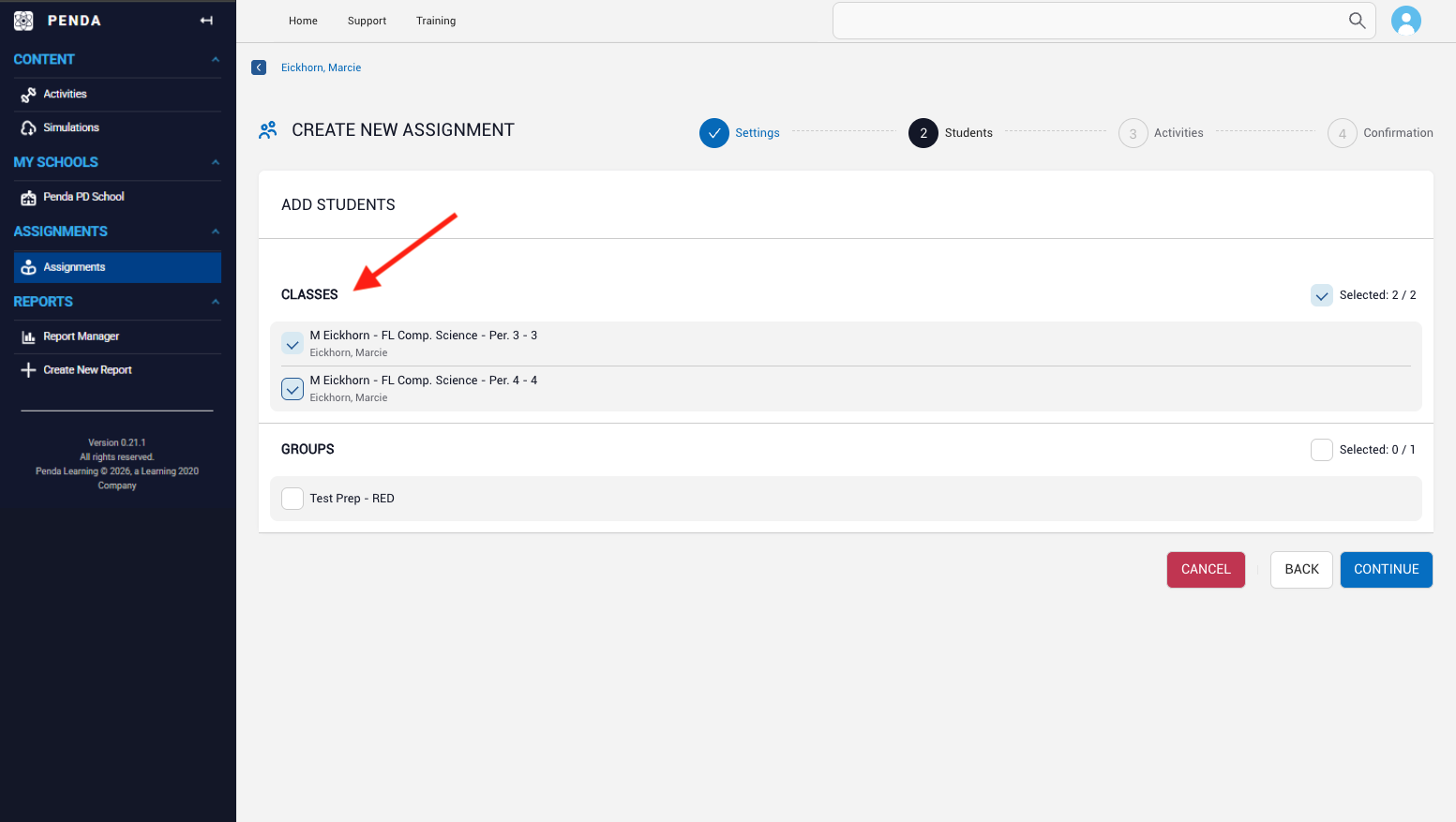The height and width of the screenshot is (822, 1456).
Task: Check the Test Prep - RED group
Action: [293, 499]
